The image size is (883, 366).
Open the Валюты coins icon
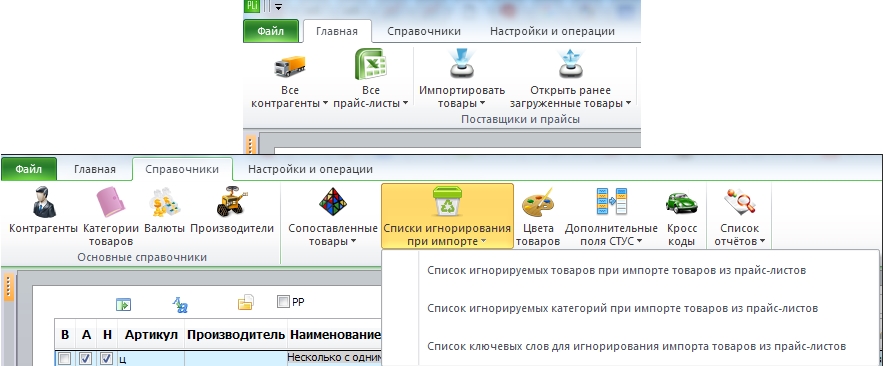point(164,202)
